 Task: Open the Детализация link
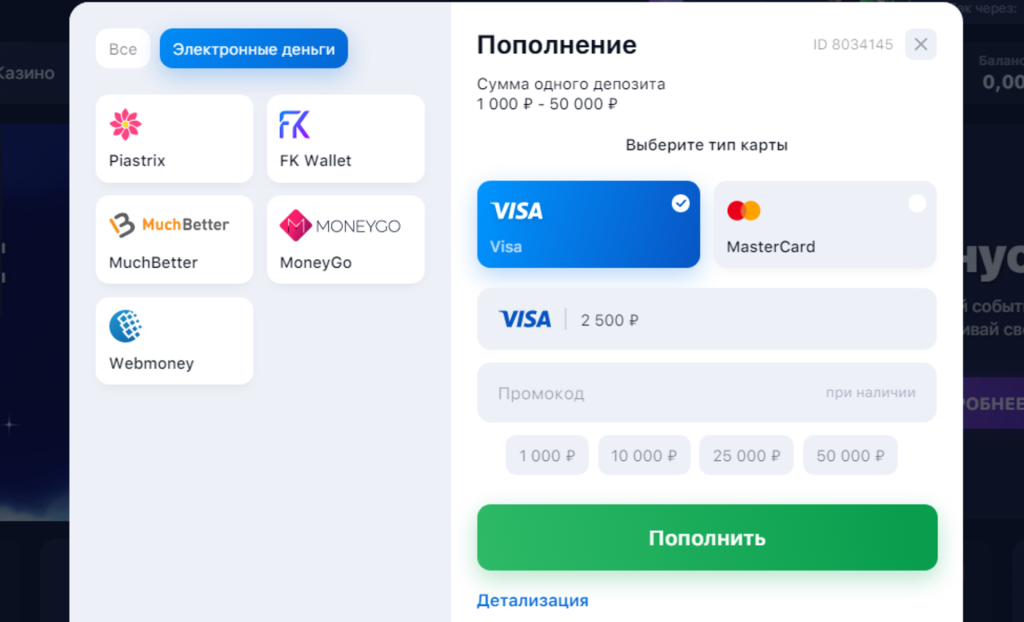[x=532, y=600]
